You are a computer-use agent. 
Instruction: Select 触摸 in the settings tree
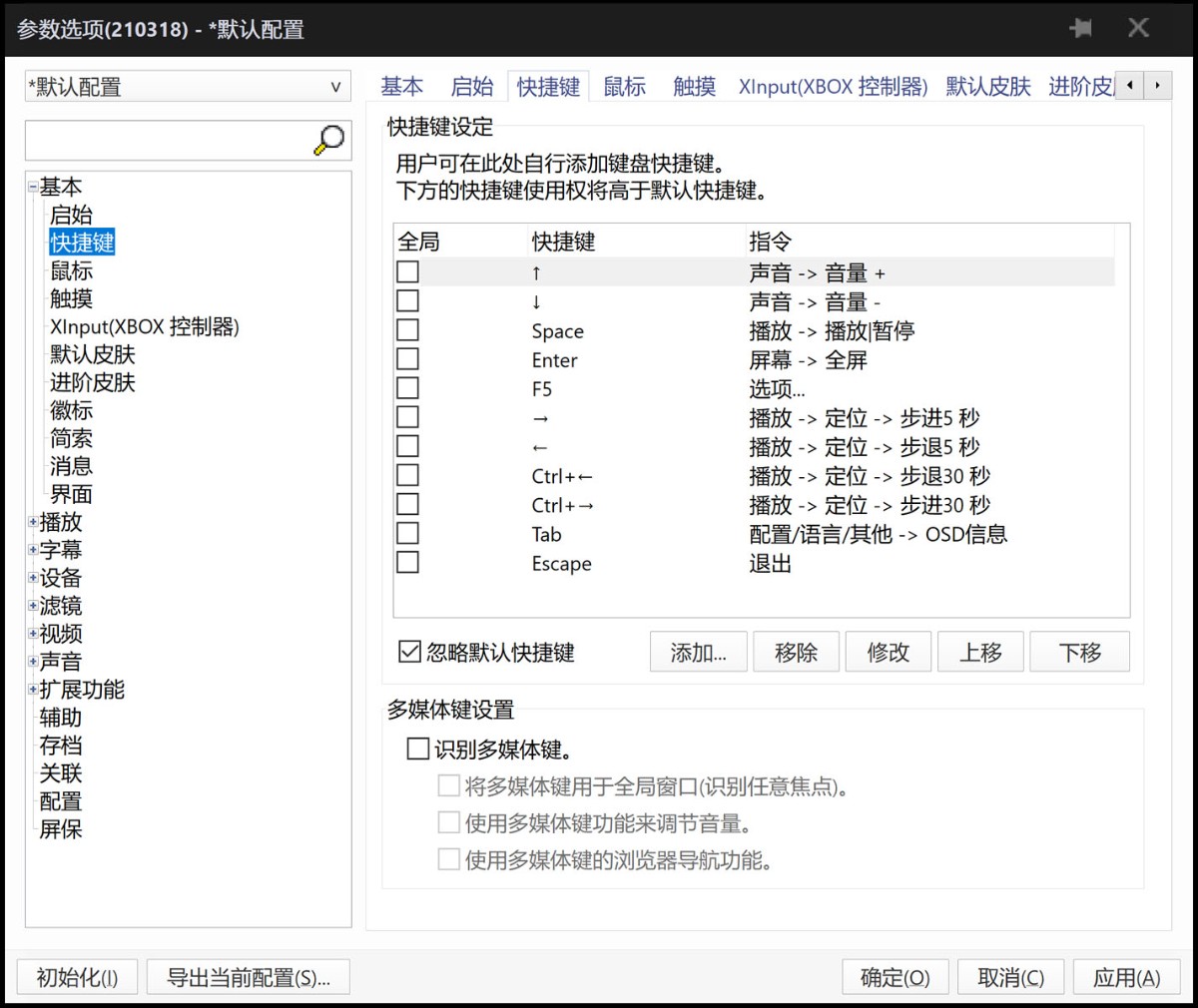pyautogui.click(x=71, y=298)
